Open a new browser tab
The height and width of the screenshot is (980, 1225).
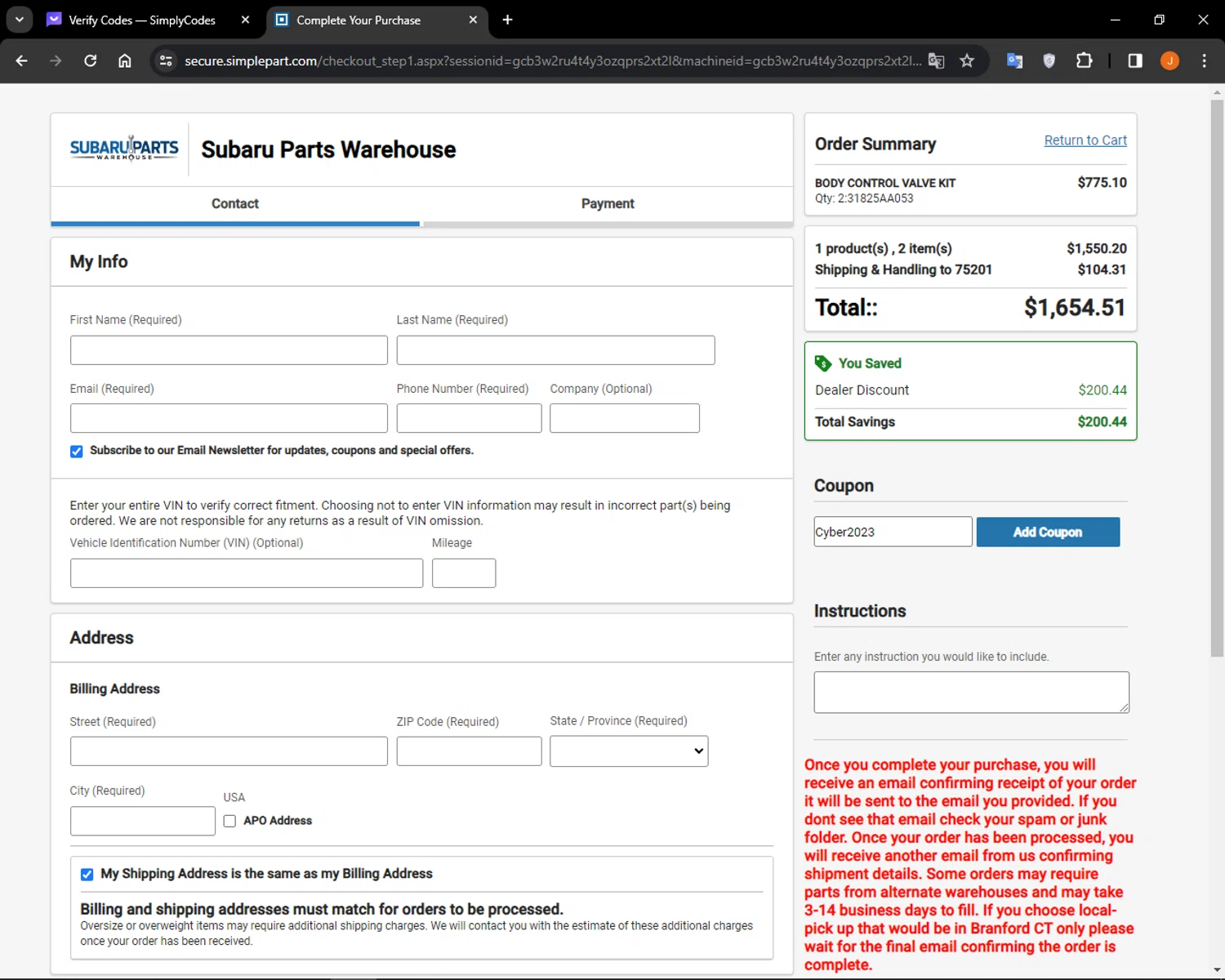507,20
